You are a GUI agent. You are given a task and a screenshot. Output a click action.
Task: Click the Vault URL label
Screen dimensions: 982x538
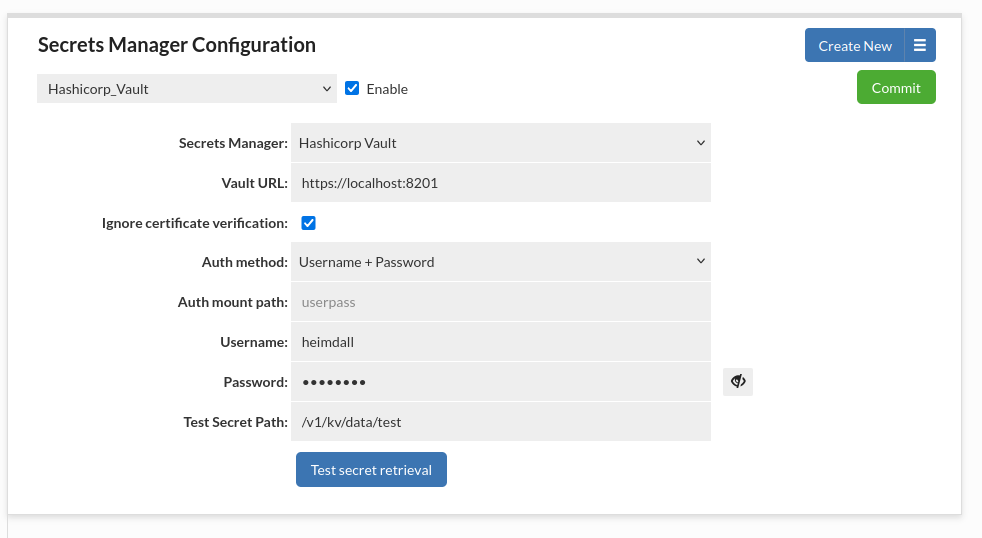(254, 183)
